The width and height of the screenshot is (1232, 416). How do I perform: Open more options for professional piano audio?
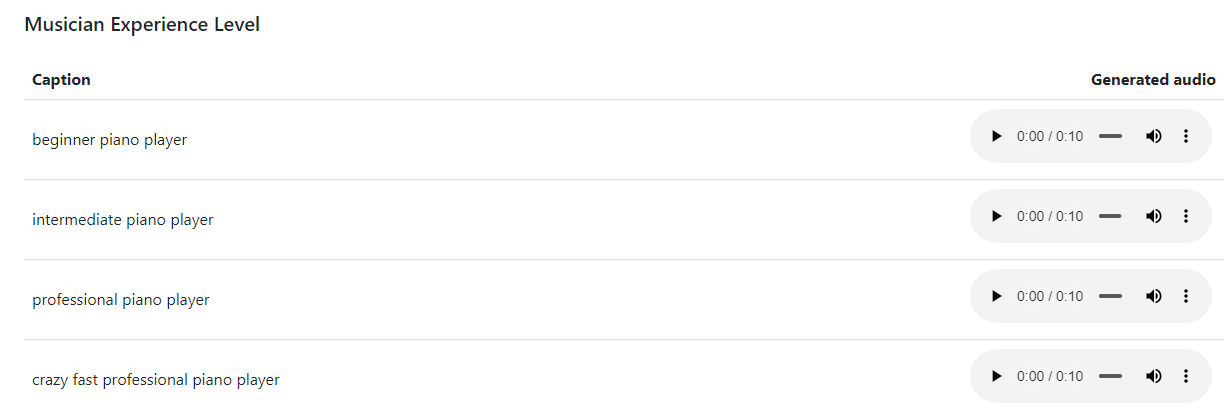point(1186,296)
